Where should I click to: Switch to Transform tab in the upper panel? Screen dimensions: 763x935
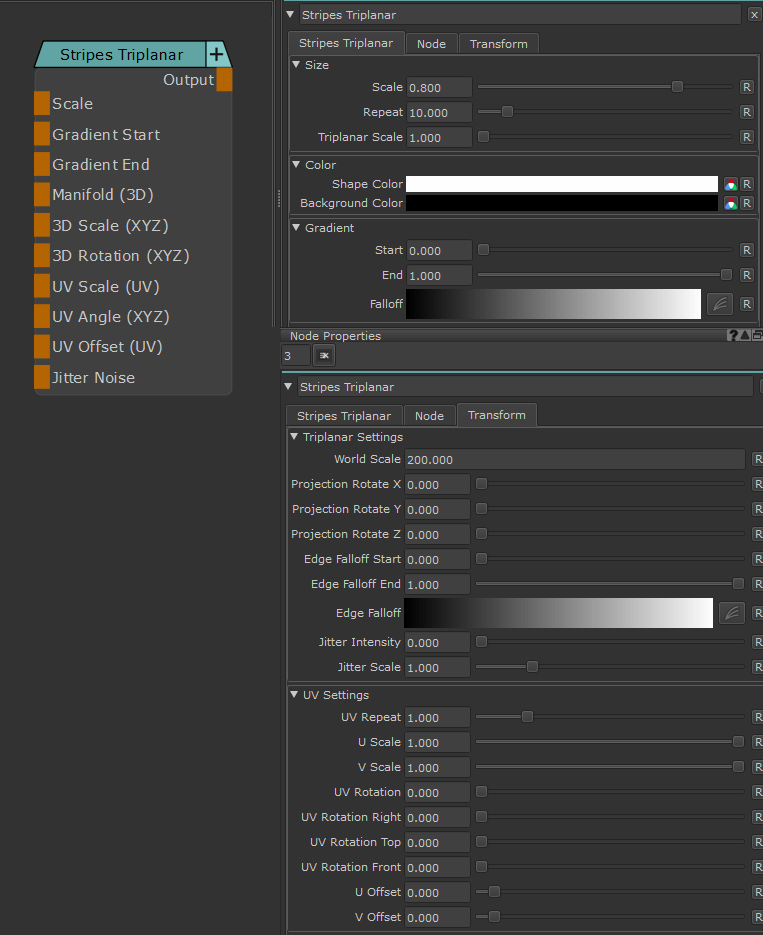point(498,44)
